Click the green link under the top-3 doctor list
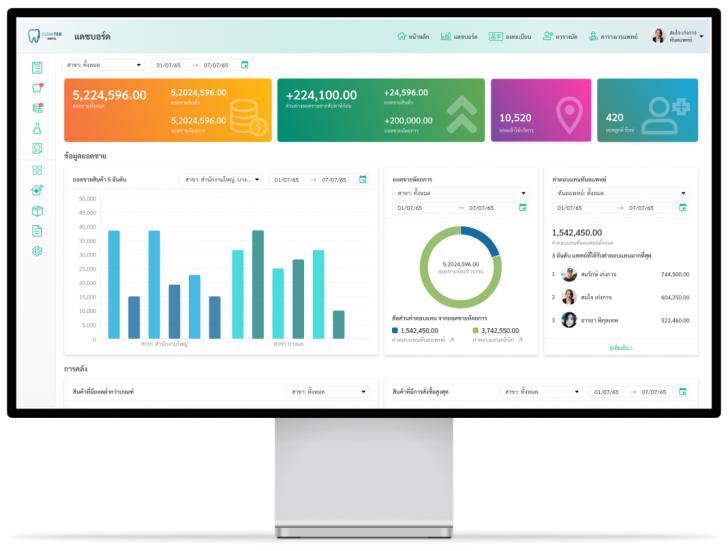 [621, 347]
